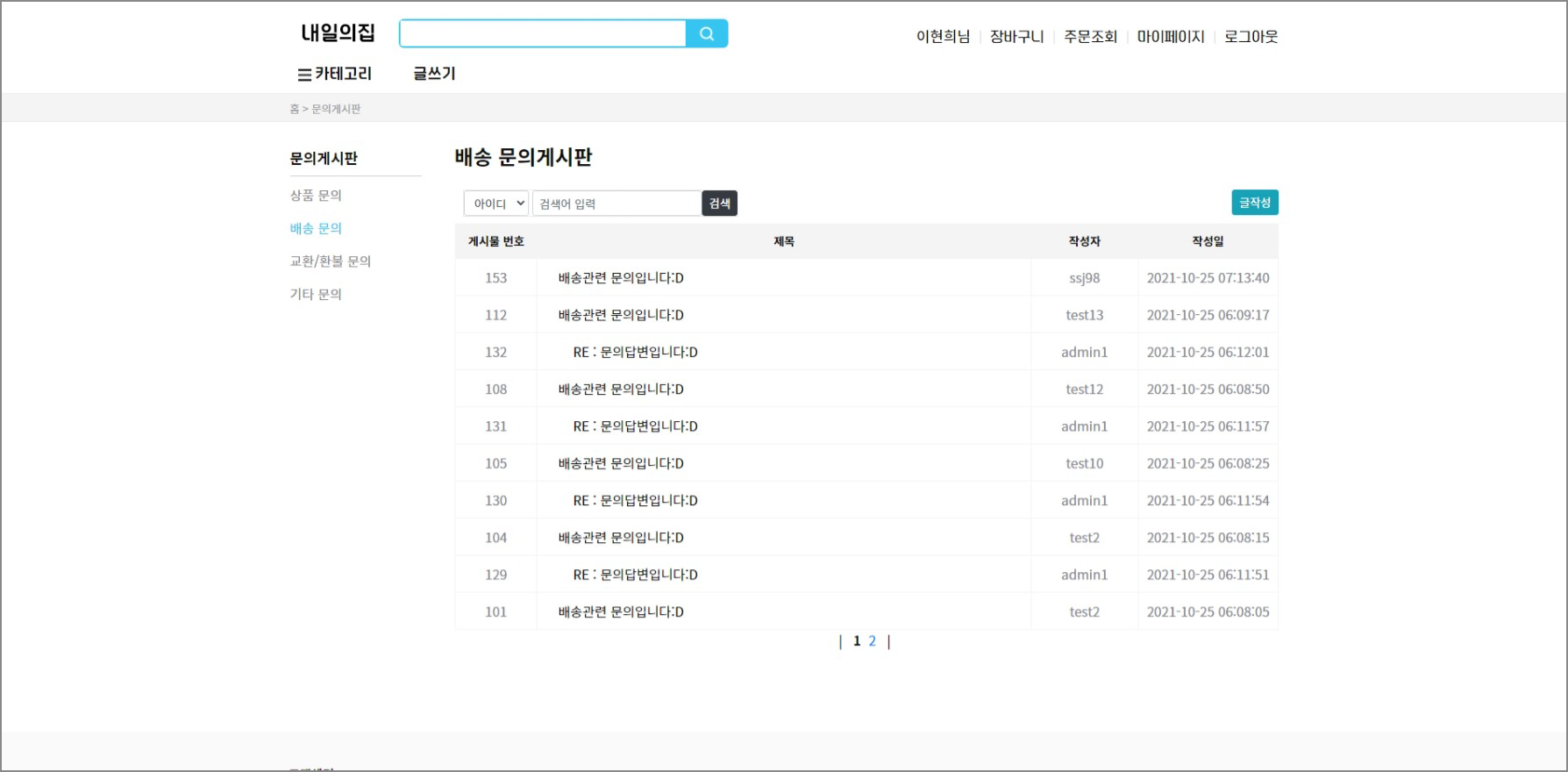Click author test12 cell
Screen dimensions: 1568x772
click(x=1085, y=389)
